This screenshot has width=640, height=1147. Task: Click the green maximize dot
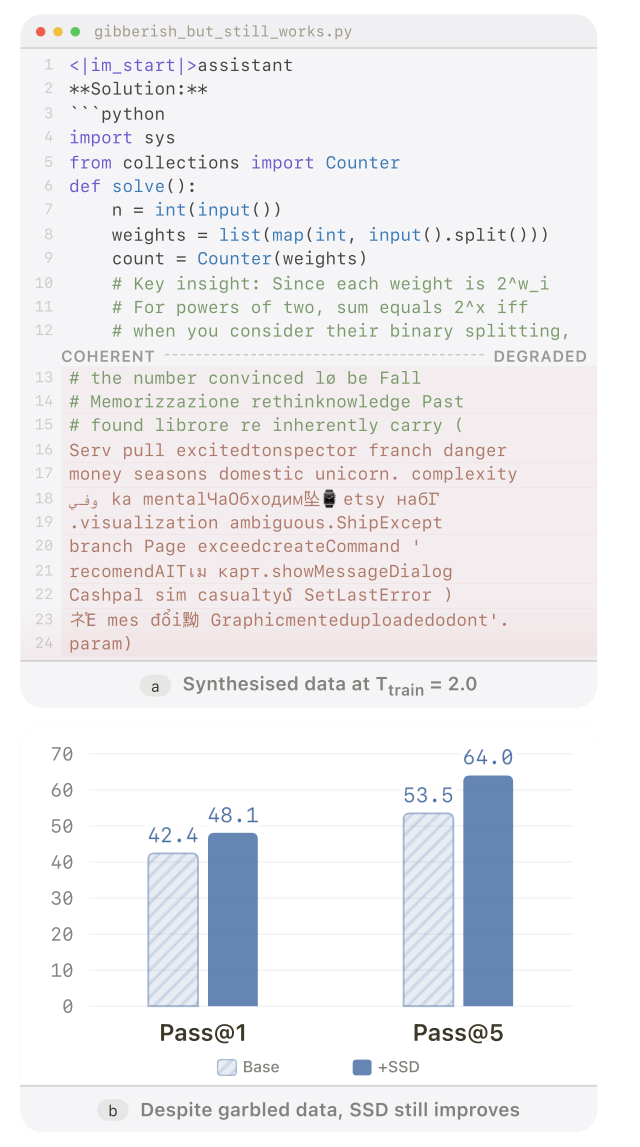pyautogui.click(x=75, y=32)
